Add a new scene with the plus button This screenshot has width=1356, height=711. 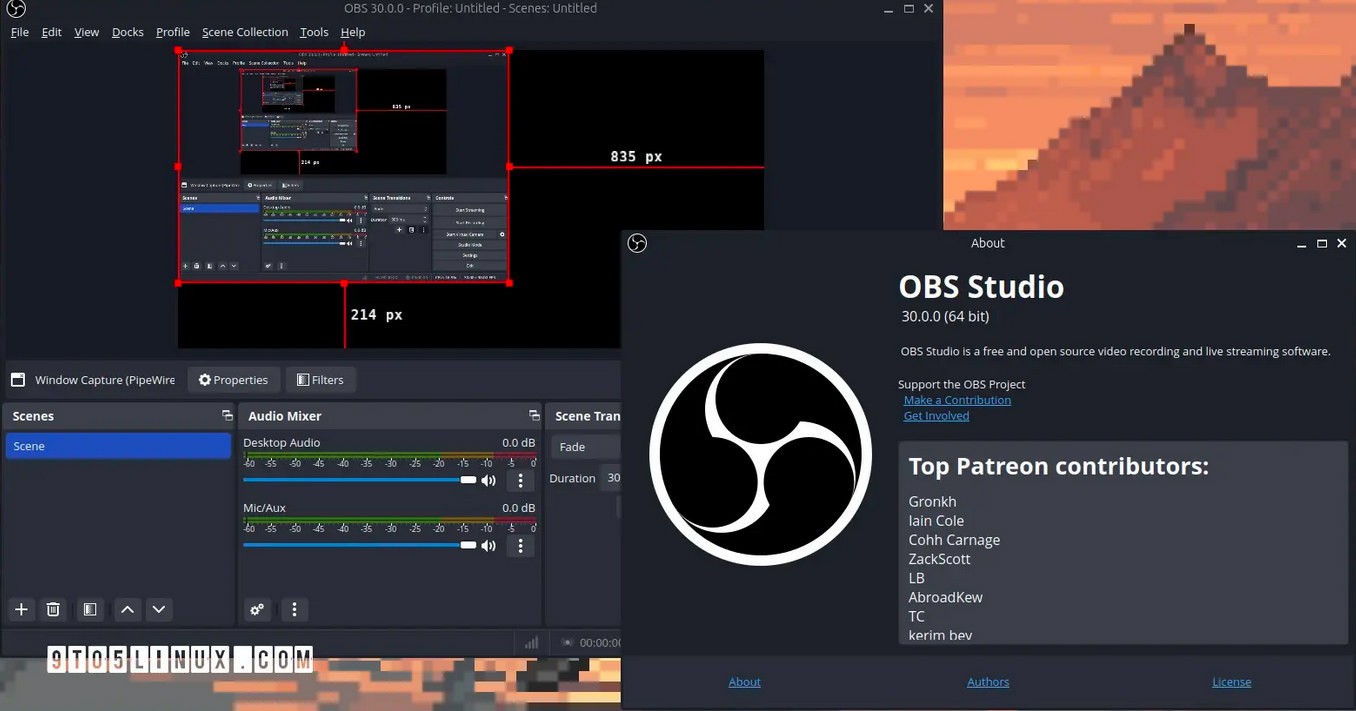click(x=21, y=609)
